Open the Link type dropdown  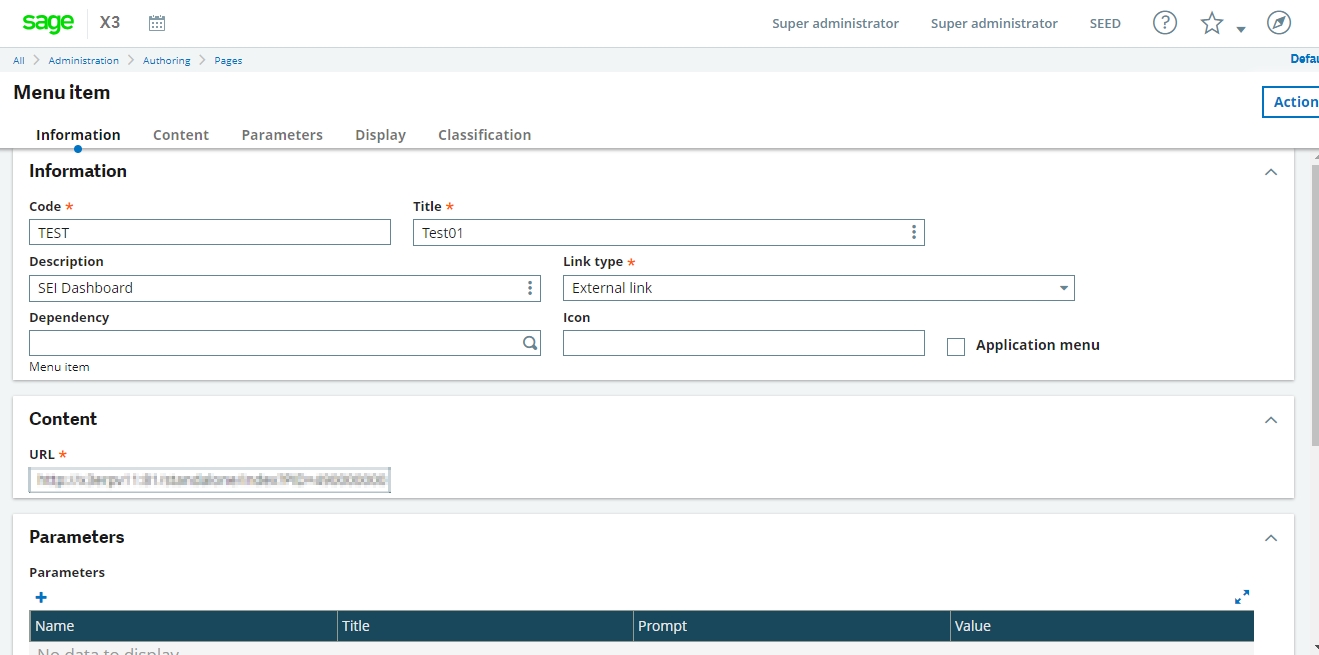click(x=1063, y=287)
